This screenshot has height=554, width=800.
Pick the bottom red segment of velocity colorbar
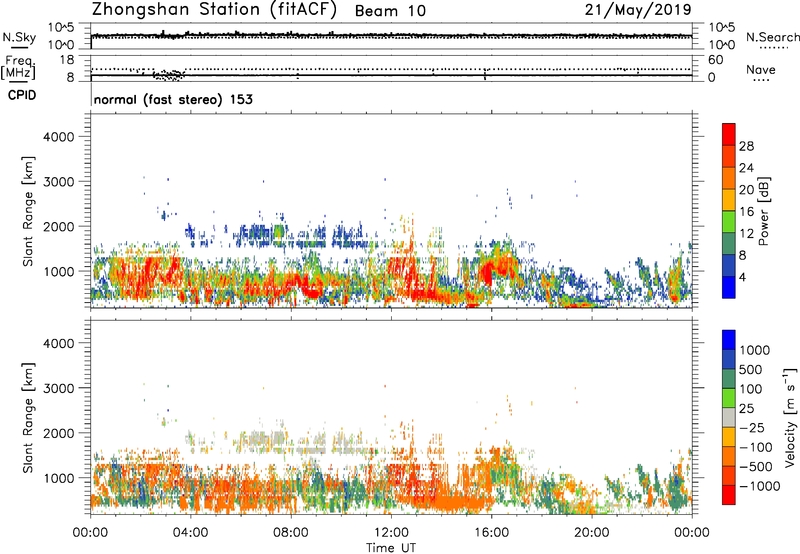pyautogui.click(x=729, y=495)
